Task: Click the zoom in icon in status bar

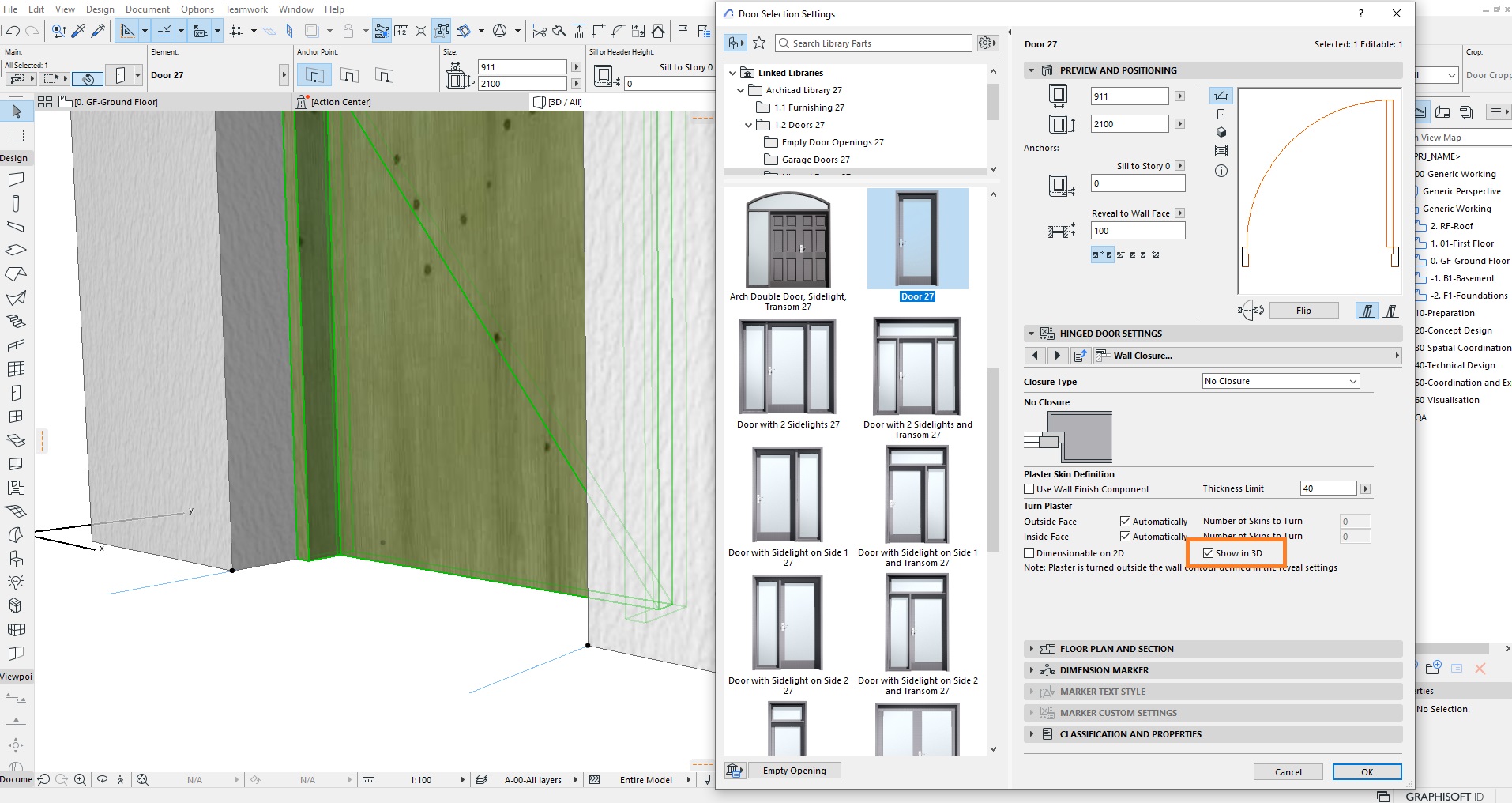Action: click(x=80, y=780)
